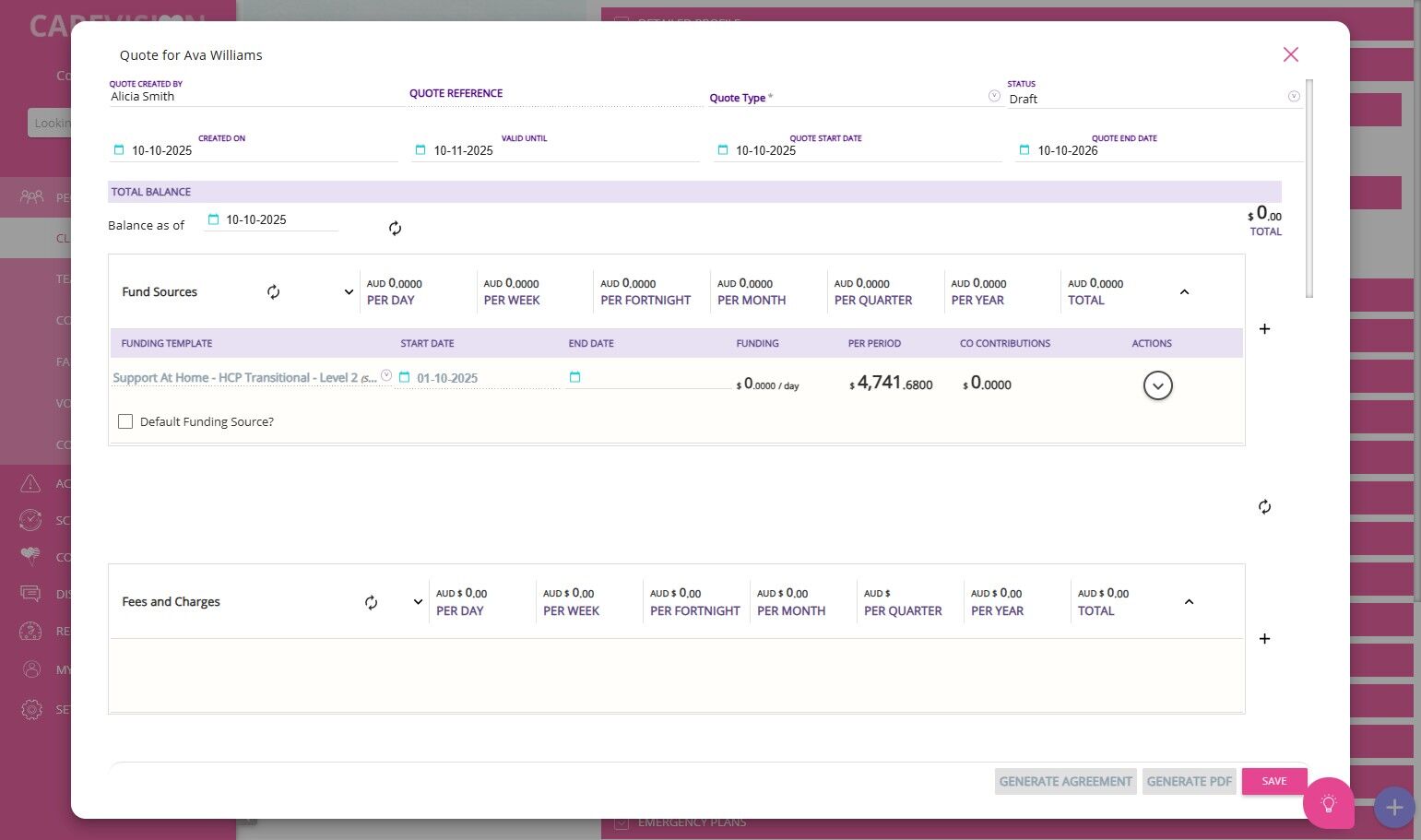Open the People sidebar icon
This screenshot has height=840, width=1421.
click(x=31, y=196)
